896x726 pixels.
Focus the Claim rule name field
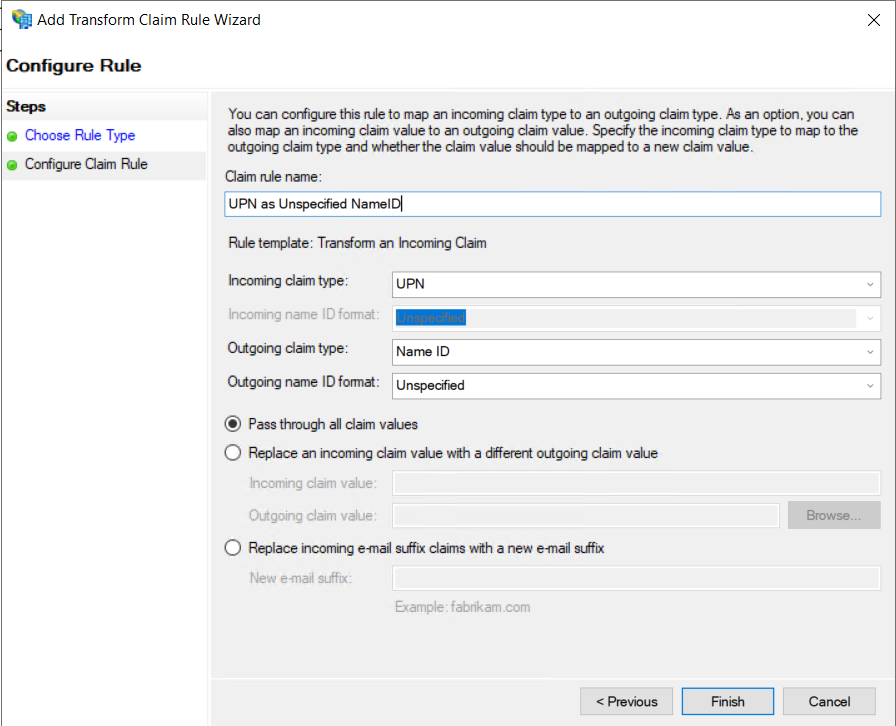(553, 204)
